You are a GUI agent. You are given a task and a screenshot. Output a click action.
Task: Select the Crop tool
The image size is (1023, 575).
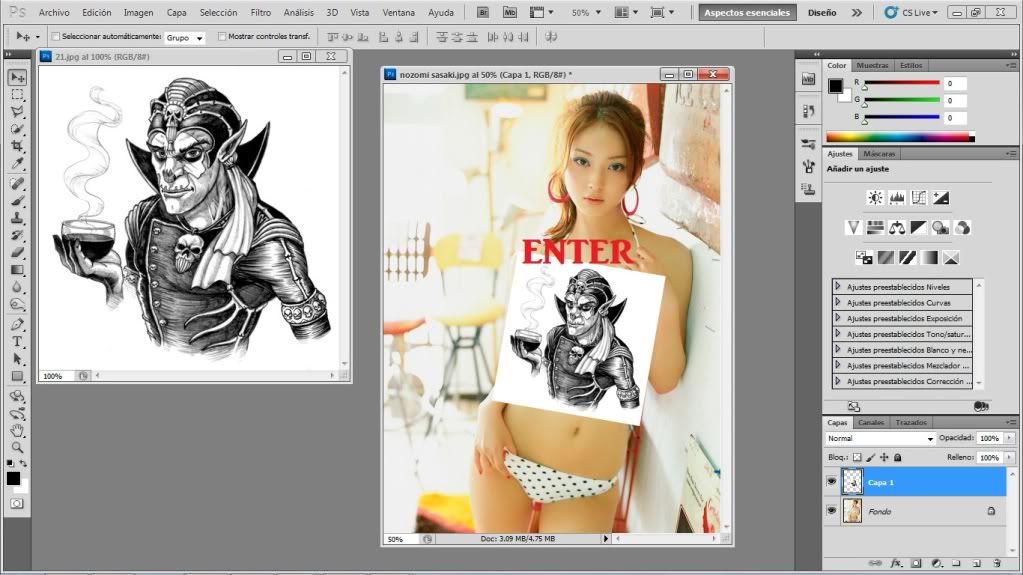[17, 146]
